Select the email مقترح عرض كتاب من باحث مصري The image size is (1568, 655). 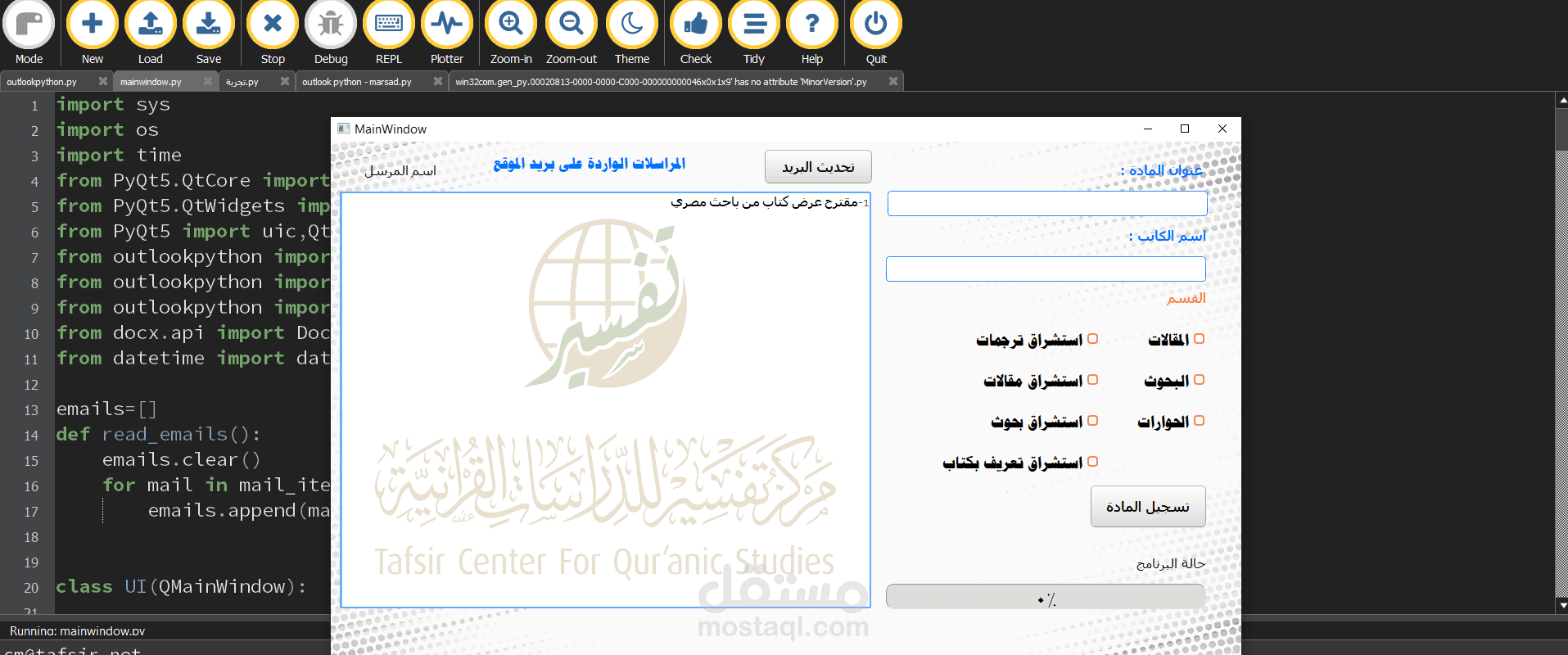pos(770,202)
